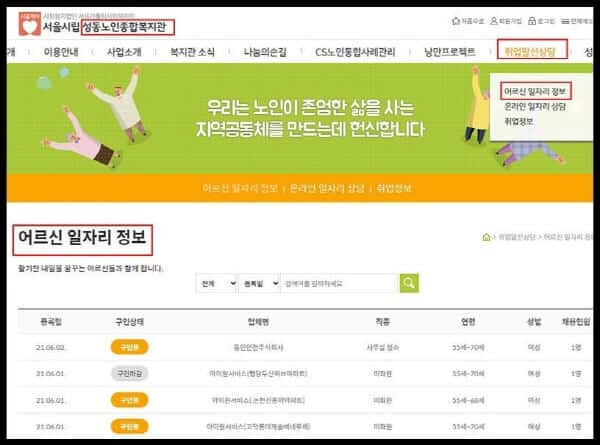Click 어르신 일자리 정보 in the orange bar
The width and height of the screenshot is (600, 445).
click(x=240, y=188)
